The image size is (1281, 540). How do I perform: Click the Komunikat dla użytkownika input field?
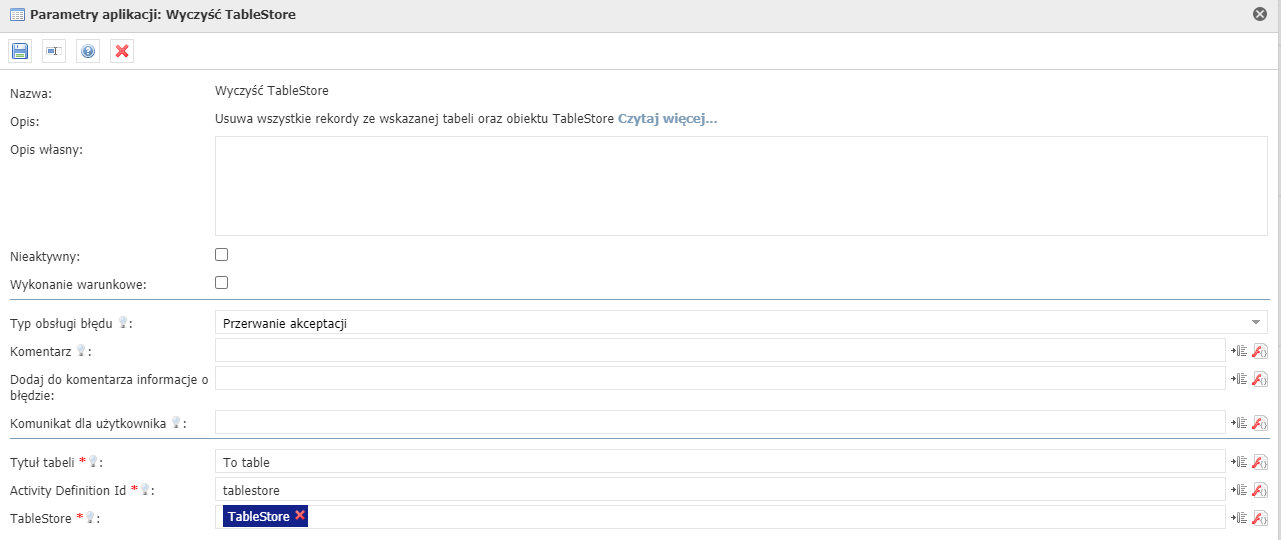coord(720,423)
